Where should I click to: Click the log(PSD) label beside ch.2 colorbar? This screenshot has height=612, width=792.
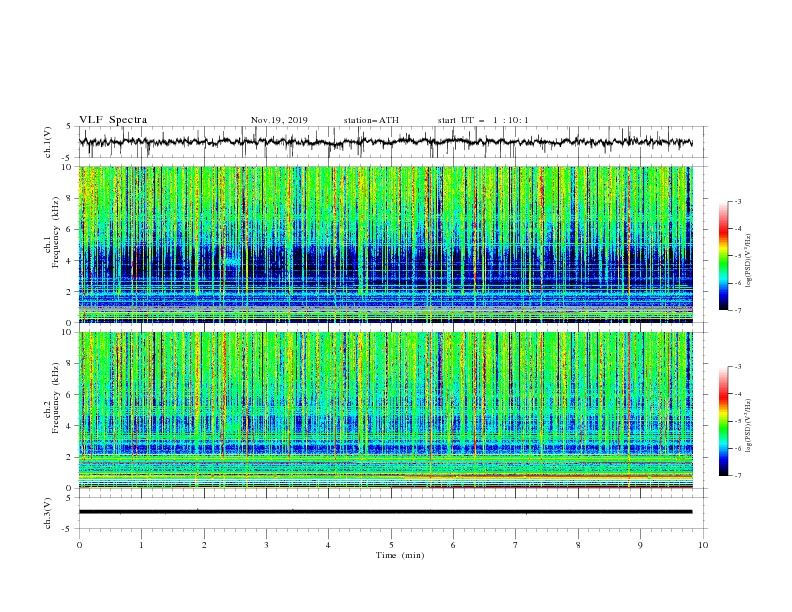(x=749, y=426)
